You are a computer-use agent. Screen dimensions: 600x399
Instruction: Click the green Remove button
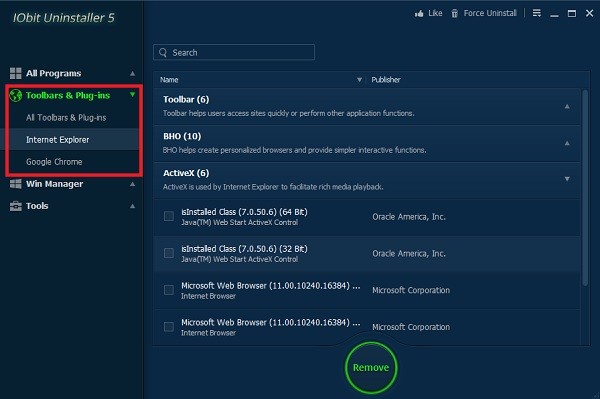371,368
